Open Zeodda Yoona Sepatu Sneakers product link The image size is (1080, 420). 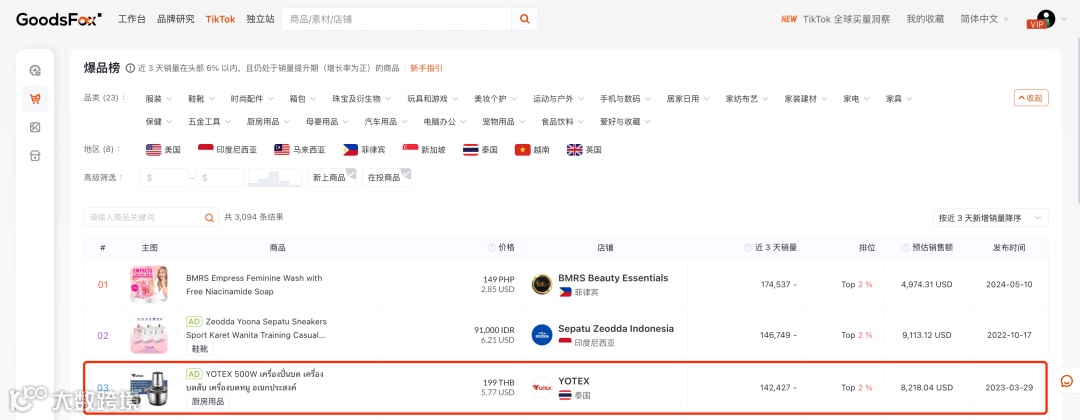coord(256,328)
